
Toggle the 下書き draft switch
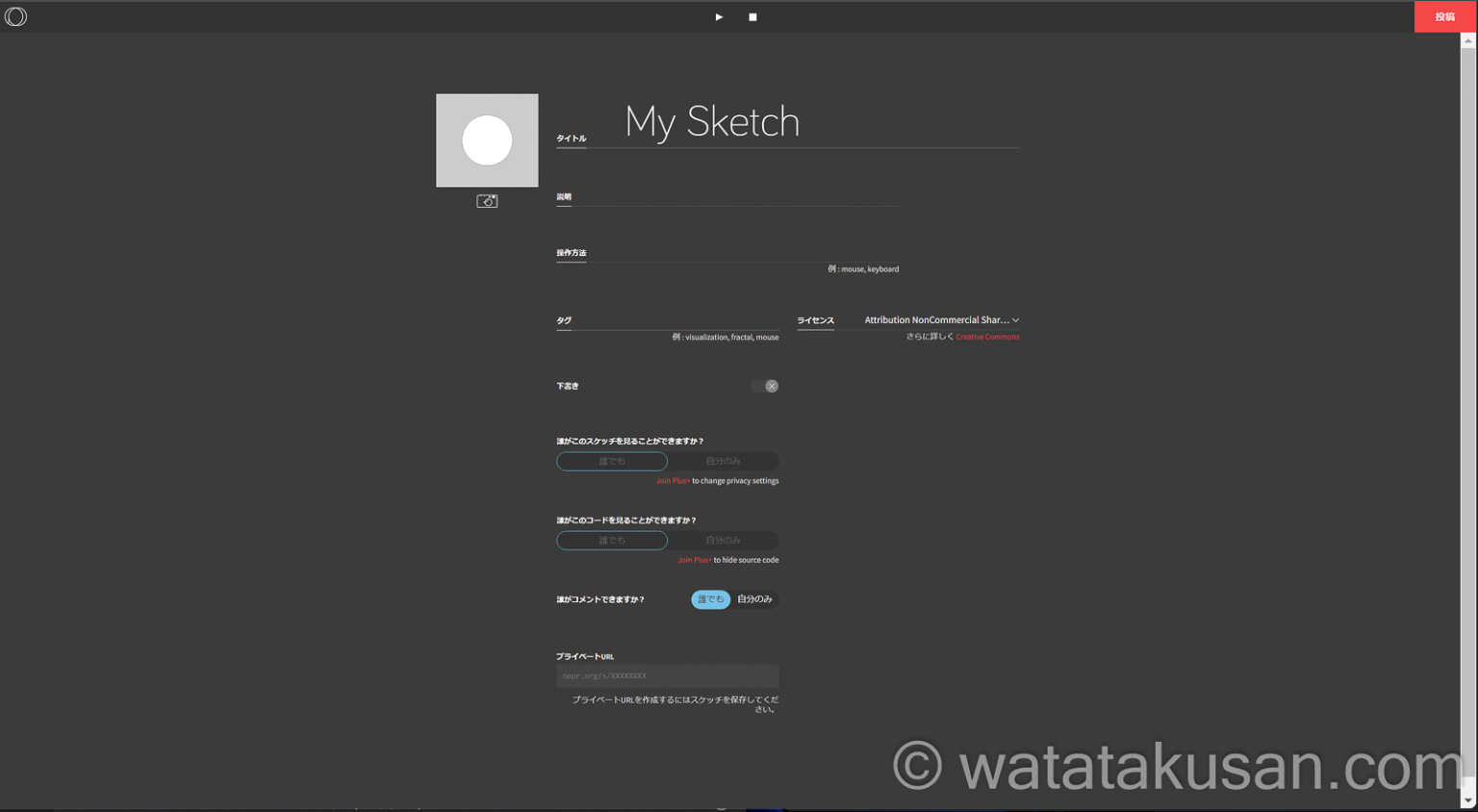click(766, 386)
